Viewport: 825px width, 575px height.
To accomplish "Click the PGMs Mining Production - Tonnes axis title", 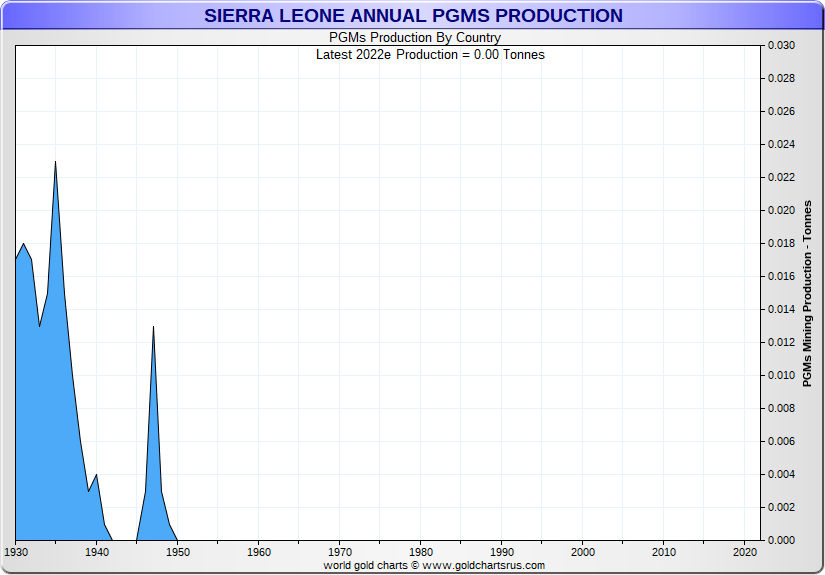I will click(808, 293).
